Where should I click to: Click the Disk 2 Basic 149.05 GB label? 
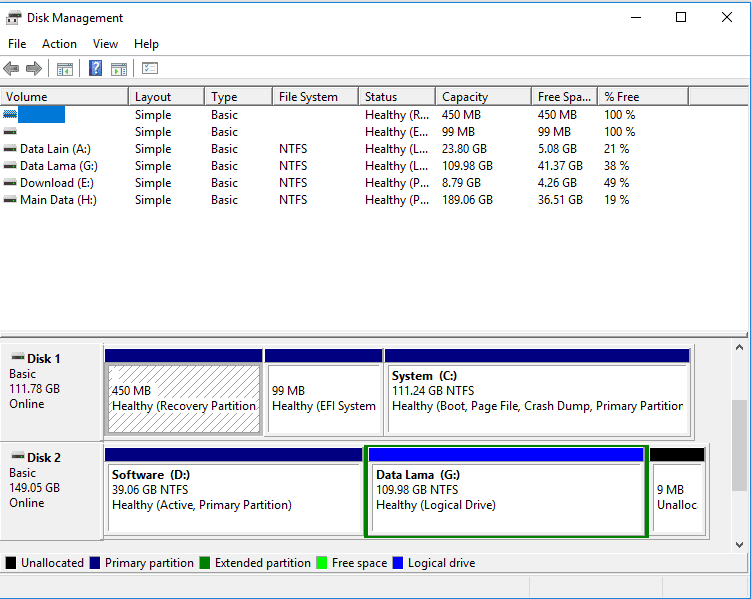click(52, 491)
